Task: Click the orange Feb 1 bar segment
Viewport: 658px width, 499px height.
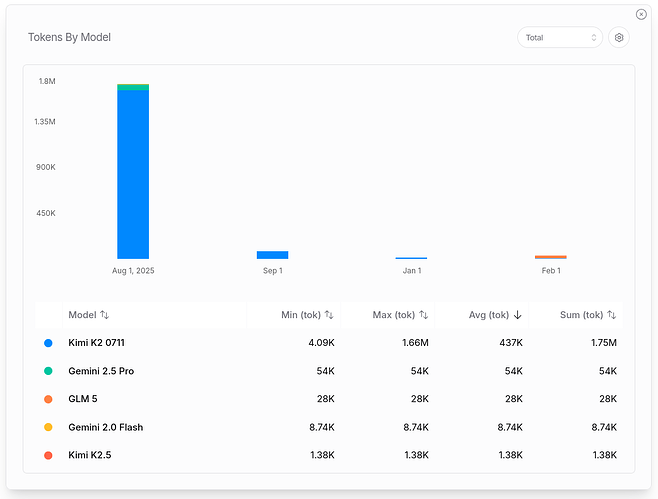Action: [551, 256]
